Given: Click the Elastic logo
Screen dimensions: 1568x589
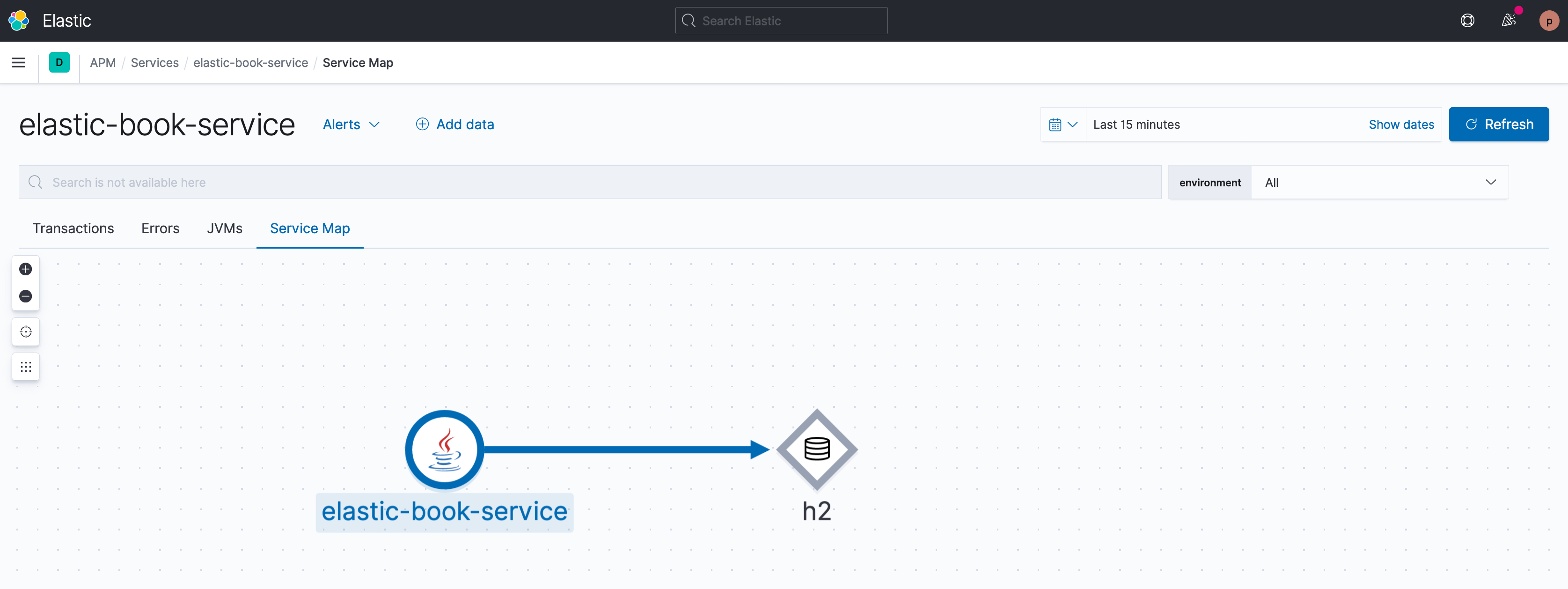Looking at the screenshot, I should pyautogui.click(x=19, y=21).
